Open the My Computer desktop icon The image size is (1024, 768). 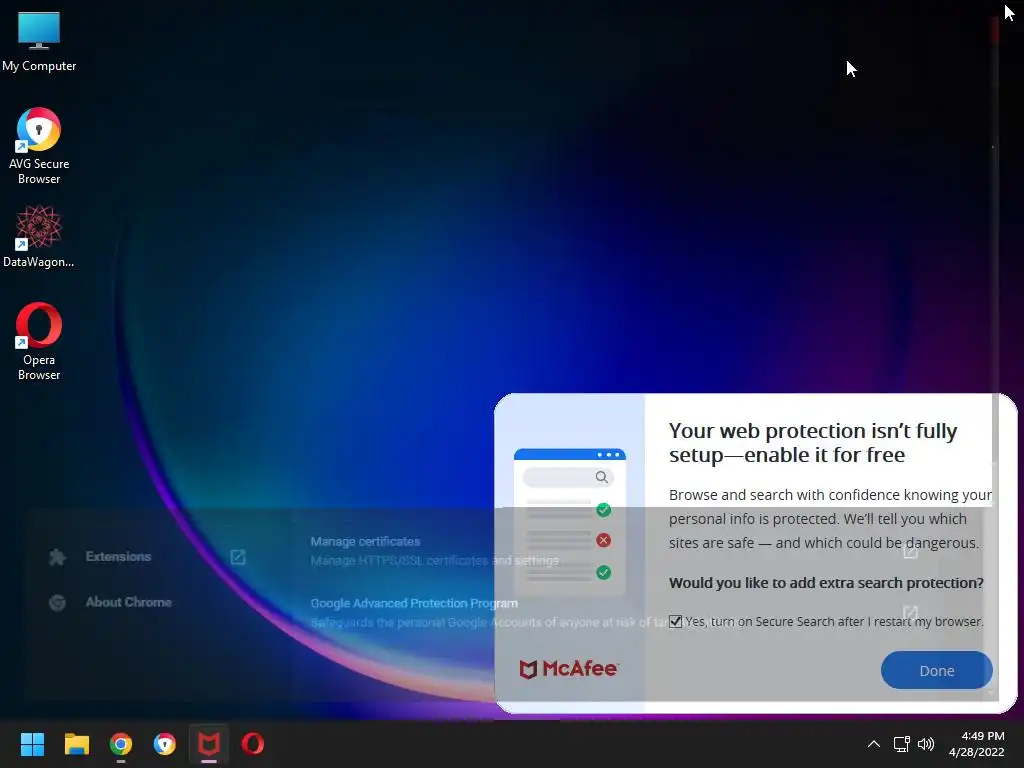pyautogui.click(x=39, y=42)
